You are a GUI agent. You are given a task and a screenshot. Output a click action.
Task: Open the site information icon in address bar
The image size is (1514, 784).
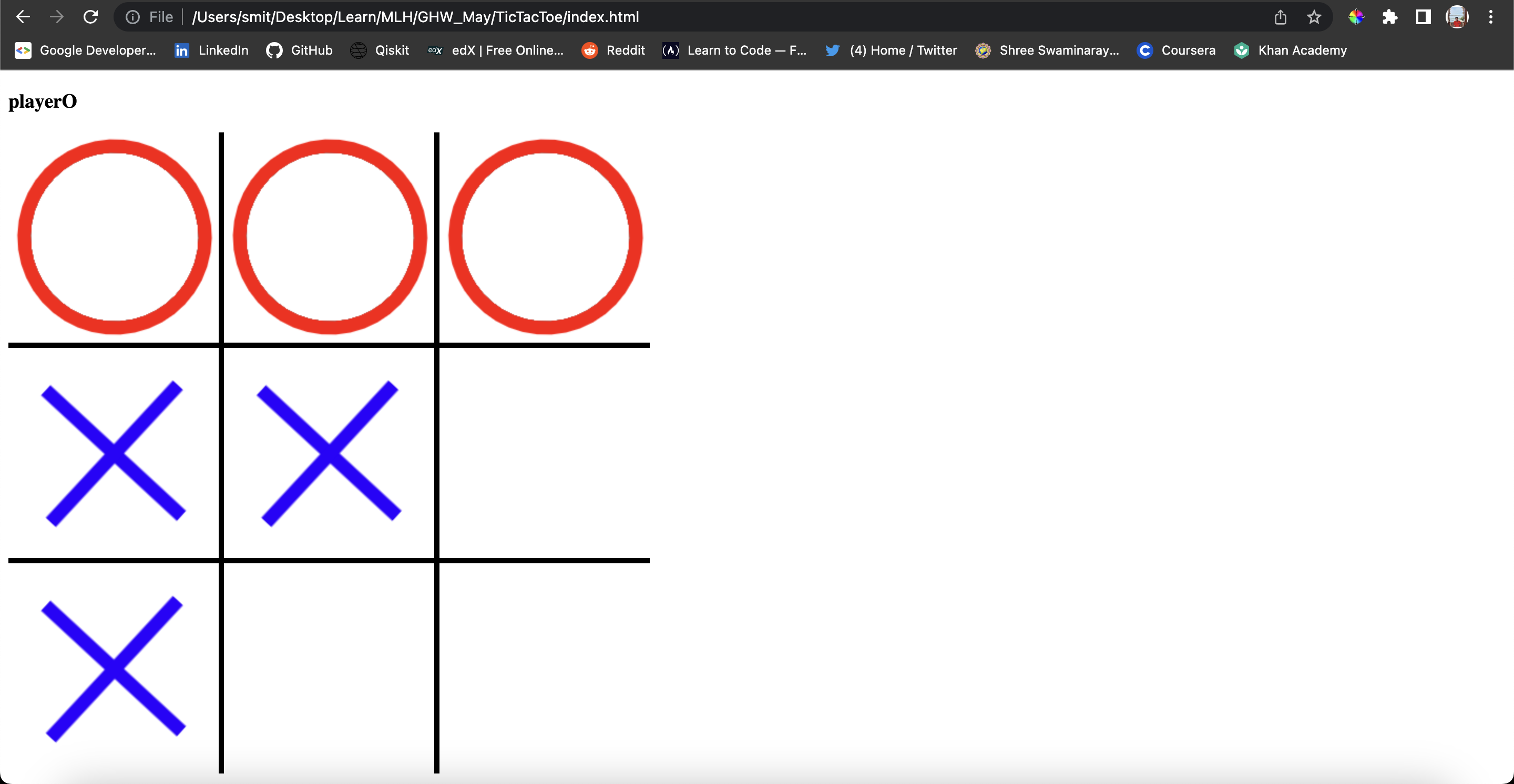tap(132, 16)
